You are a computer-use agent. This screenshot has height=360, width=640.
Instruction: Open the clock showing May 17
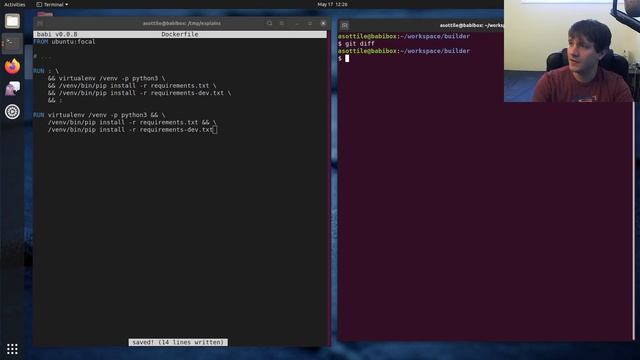click(x=332, y=4)
